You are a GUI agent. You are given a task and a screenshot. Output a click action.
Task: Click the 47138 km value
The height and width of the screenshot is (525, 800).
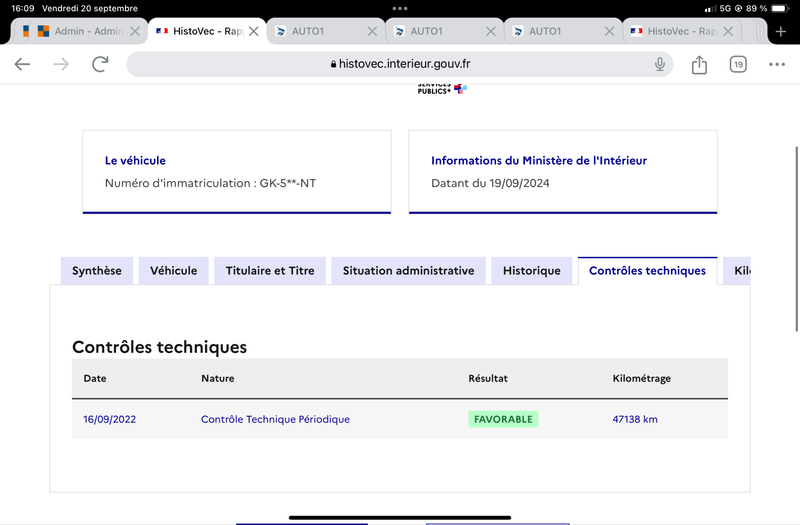point(635,419)
